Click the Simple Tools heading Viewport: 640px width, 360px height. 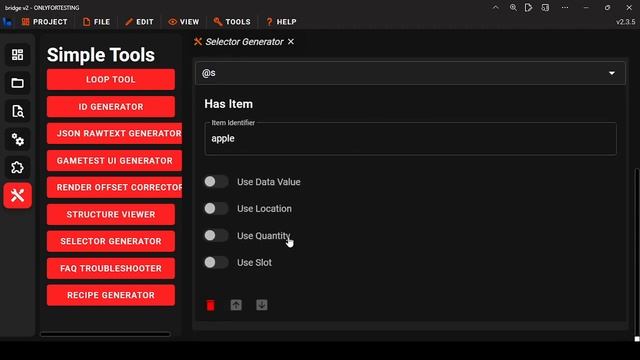(101, 55)
